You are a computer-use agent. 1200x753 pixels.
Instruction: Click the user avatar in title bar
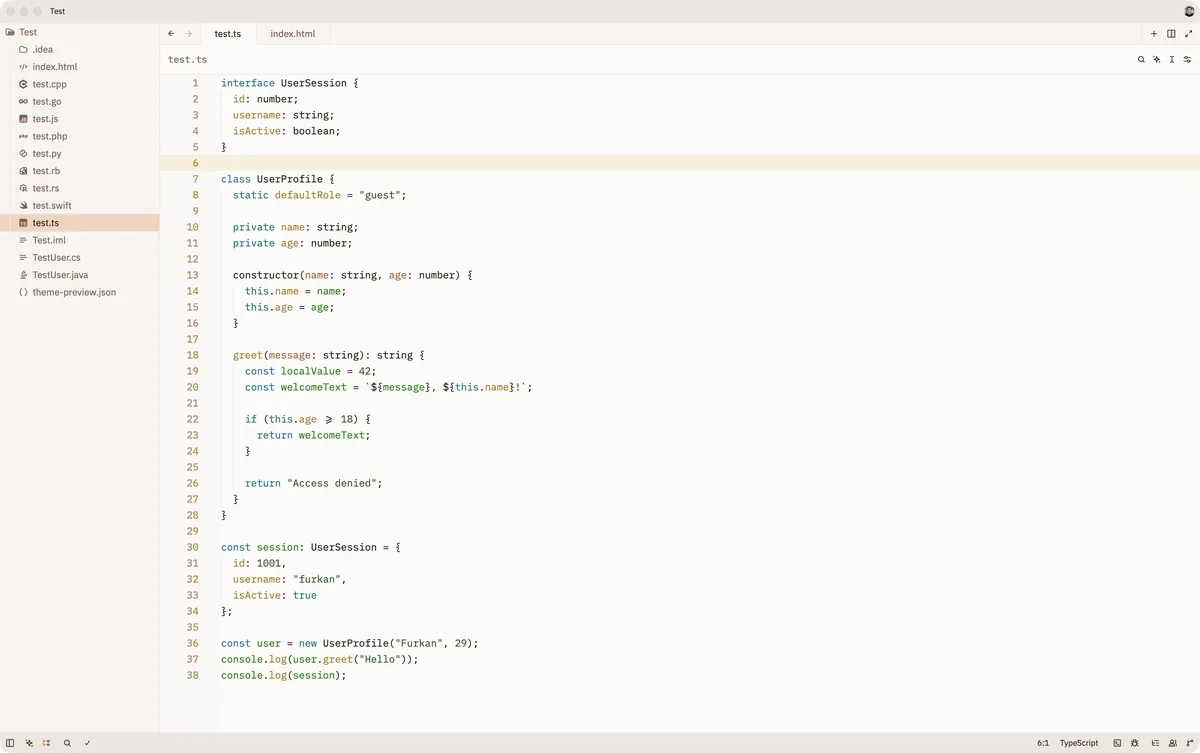pyautogui.click(x=1190, y=11)
